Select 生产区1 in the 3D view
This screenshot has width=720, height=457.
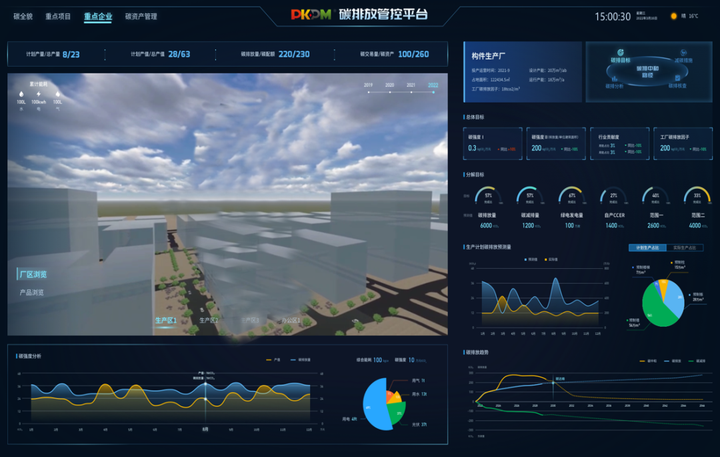[165, 321]
